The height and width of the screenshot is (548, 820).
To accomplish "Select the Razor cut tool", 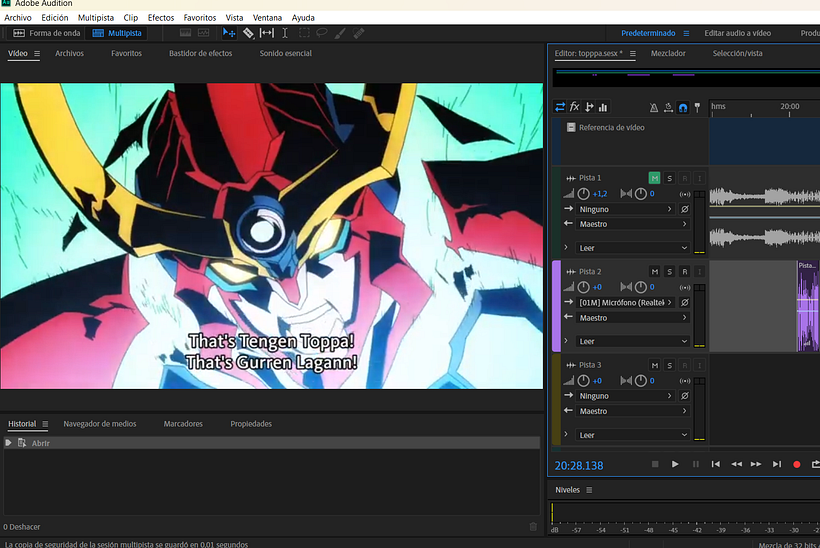I will point(248,33).
